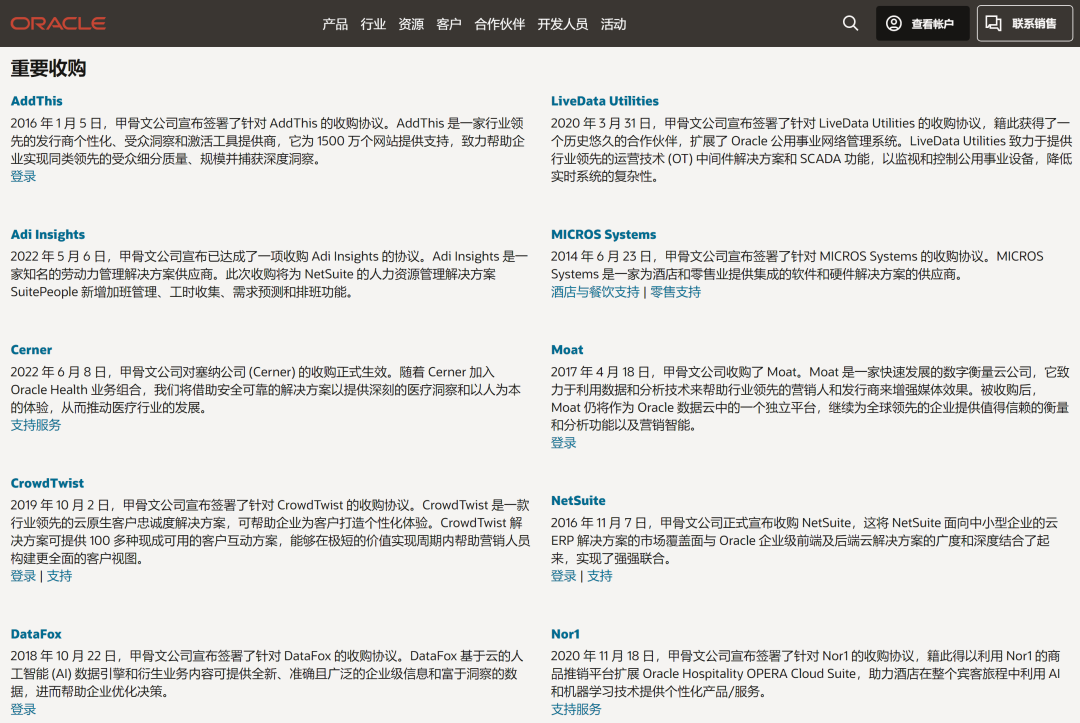The width and height of the screenshot is (1080, 723).
Task: Open the 开发人员 menu
Action: (562, 24)
